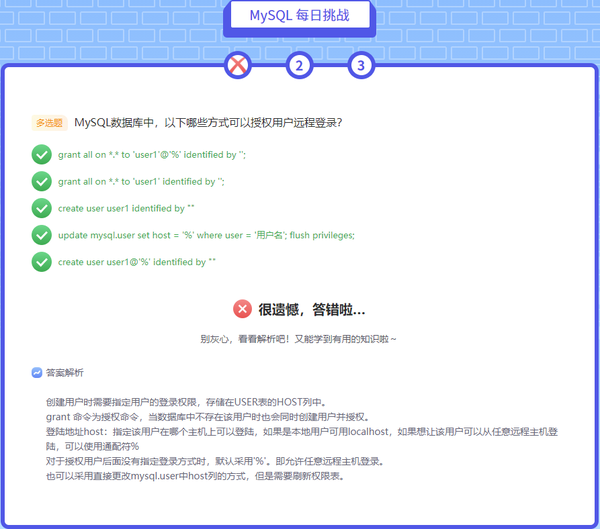The image size is (600, 529).
Task: Click explanation line starting 登陆地址host
Action: click(302, 439)
